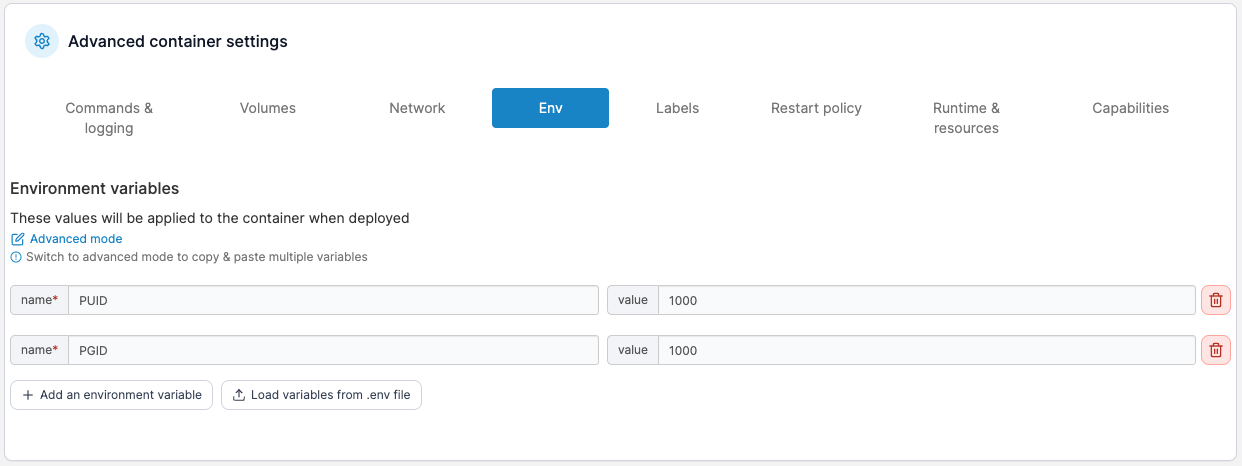Viewport: 1242px width, 466px height.
Task: Click the info icon next to advanced mode hint
Action: pos(16,257)
